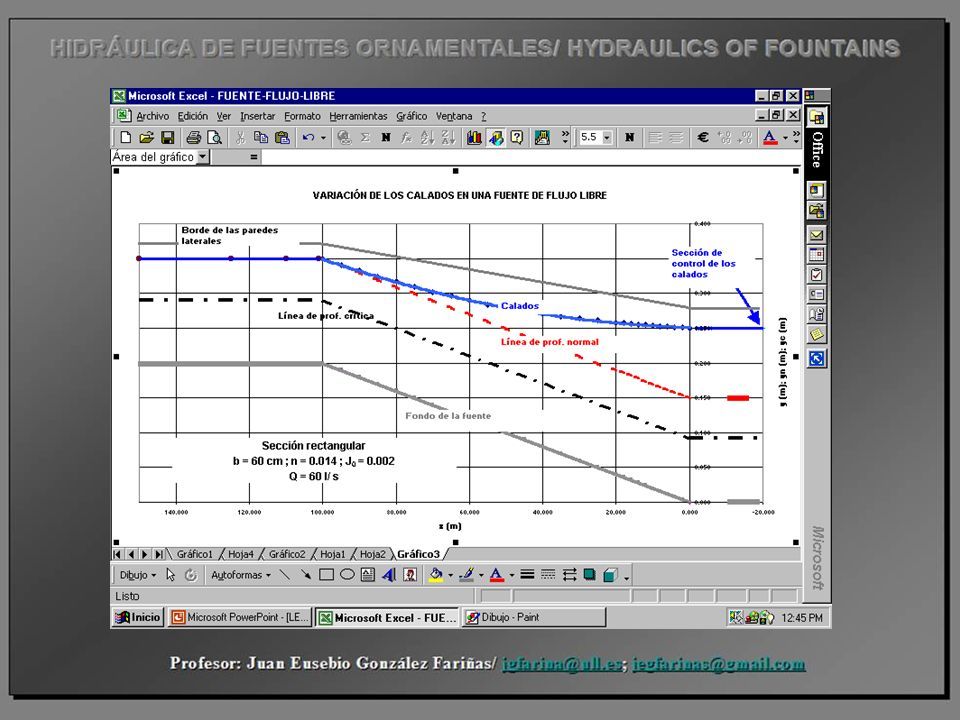This screenshot has height=720, width=960.
Task: Click the formula bar input field
Action: click(x=531, y=157)
